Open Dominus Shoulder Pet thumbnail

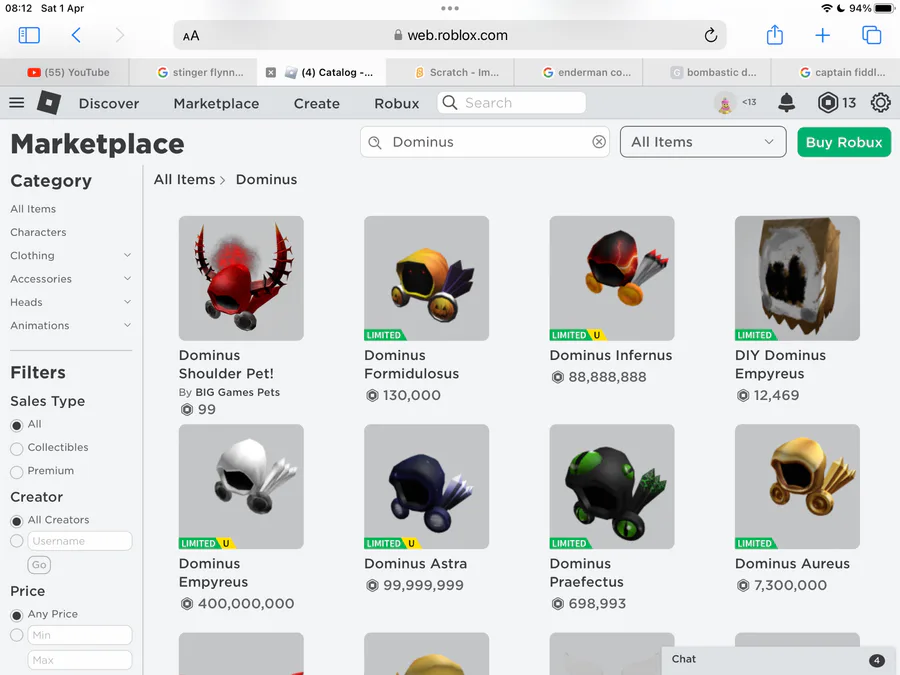point(241,278)
